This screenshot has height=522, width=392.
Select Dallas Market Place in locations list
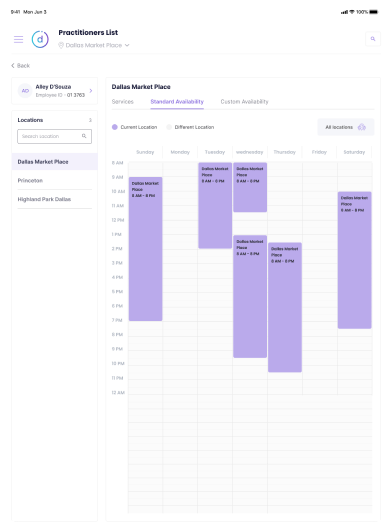pos(55,162)
